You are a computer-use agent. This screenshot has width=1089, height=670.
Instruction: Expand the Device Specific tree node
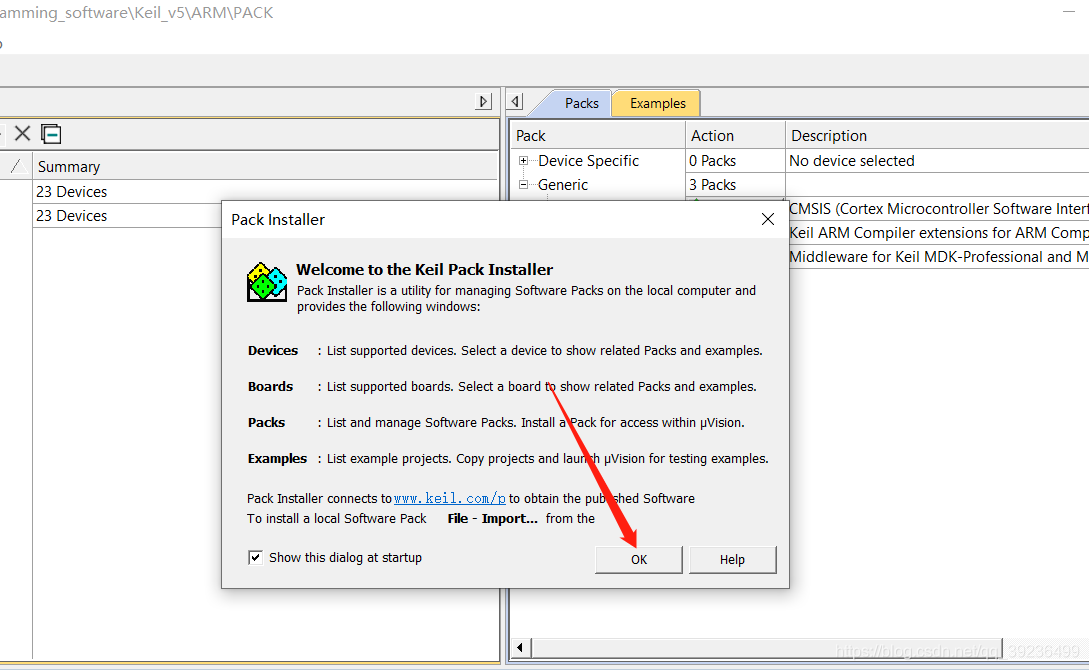524,160
